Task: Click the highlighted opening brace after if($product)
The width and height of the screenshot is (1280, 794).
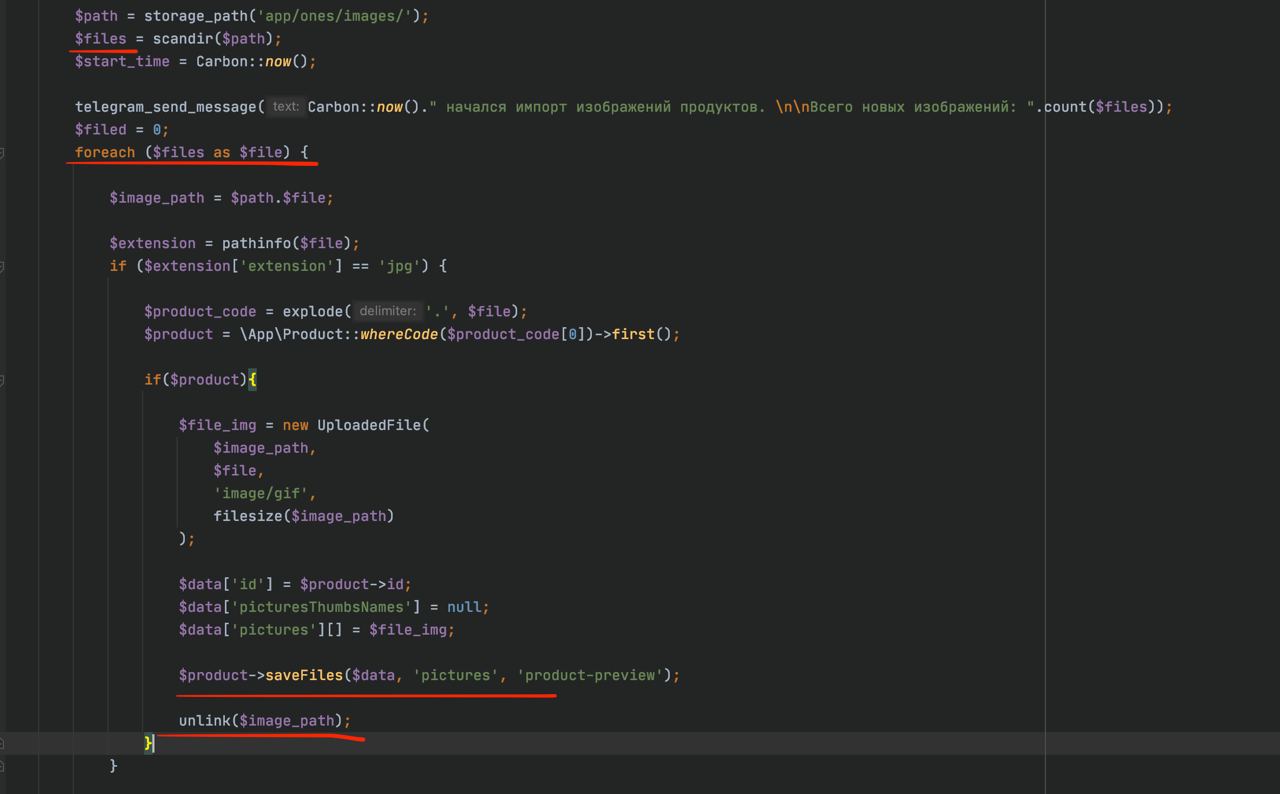Action: [x=253, y=380]
